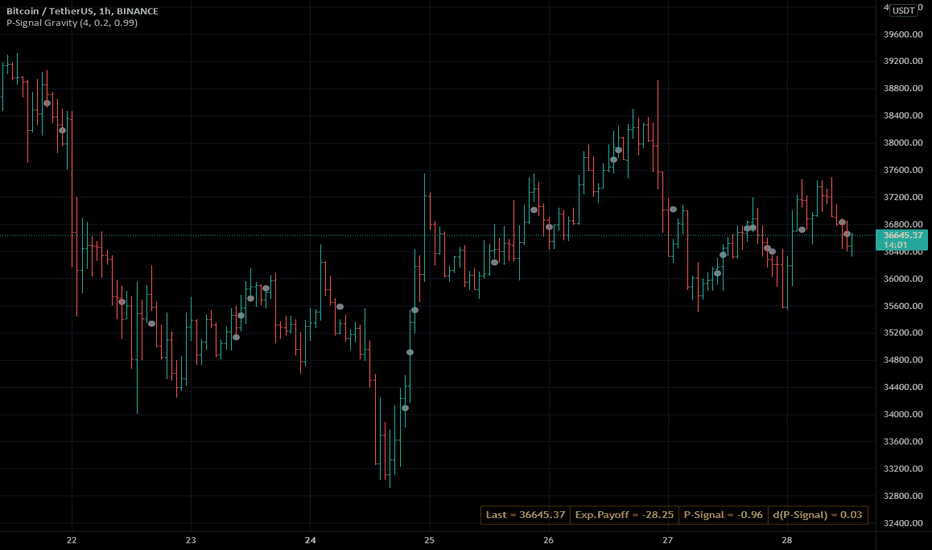Image resolution: width=932 pixels, height=550 pixels.
Task: Click the 39200.00 price axis label
Action: pyautogui.click(x=903, y=61)
